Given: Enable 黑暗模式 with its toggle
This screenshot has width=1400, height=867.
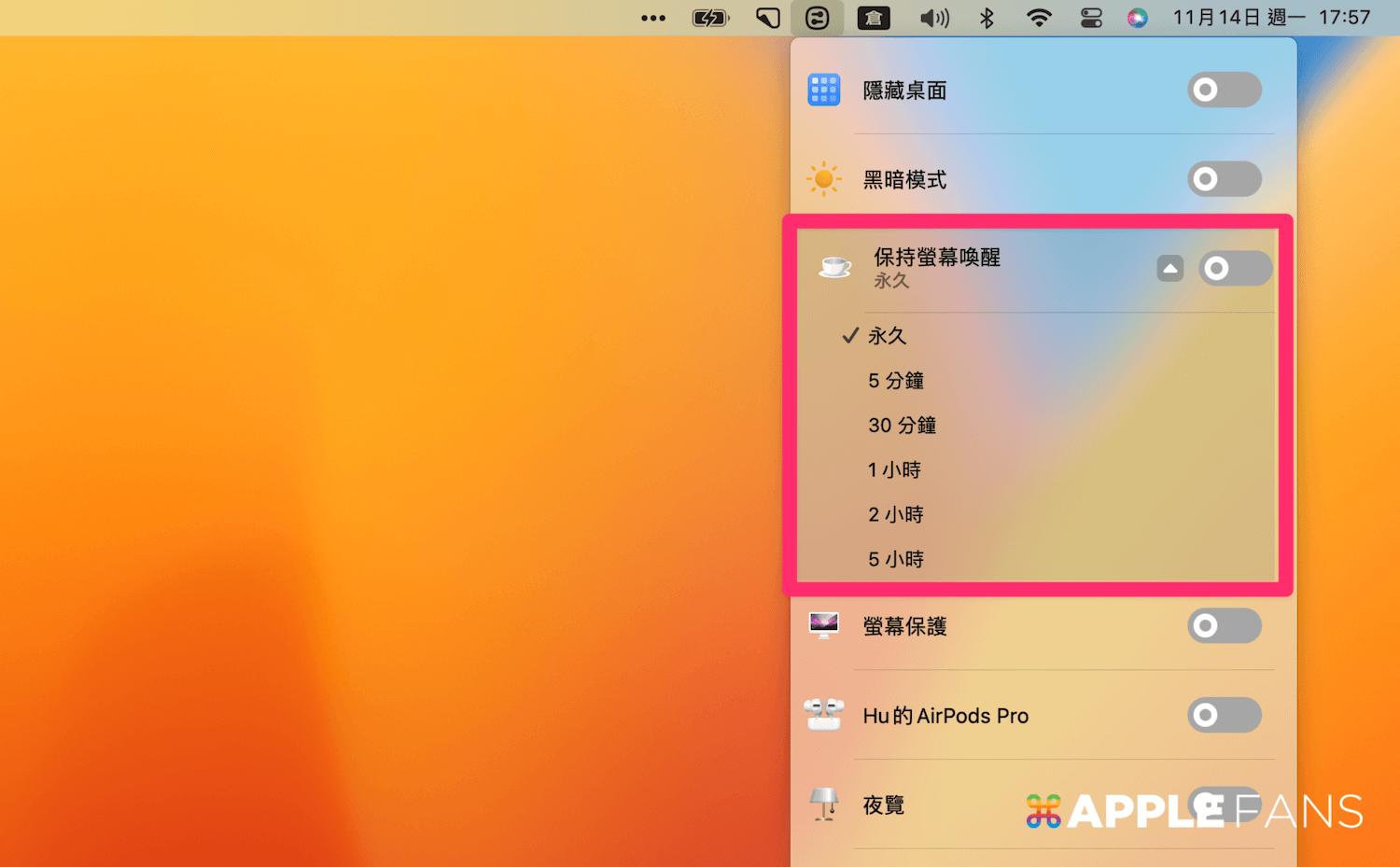Looking at the screenshot, I should point(1224,178).
